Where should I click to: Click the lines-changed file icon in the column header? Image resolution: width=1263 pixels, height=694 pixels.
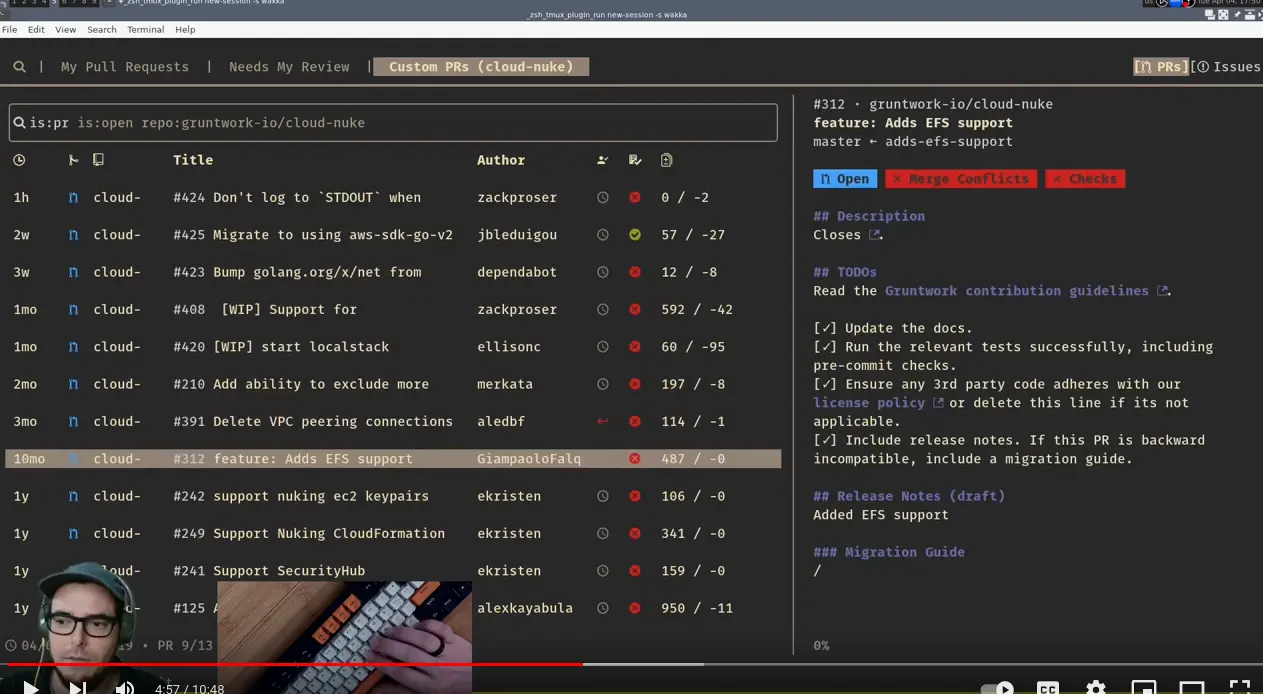666,160
